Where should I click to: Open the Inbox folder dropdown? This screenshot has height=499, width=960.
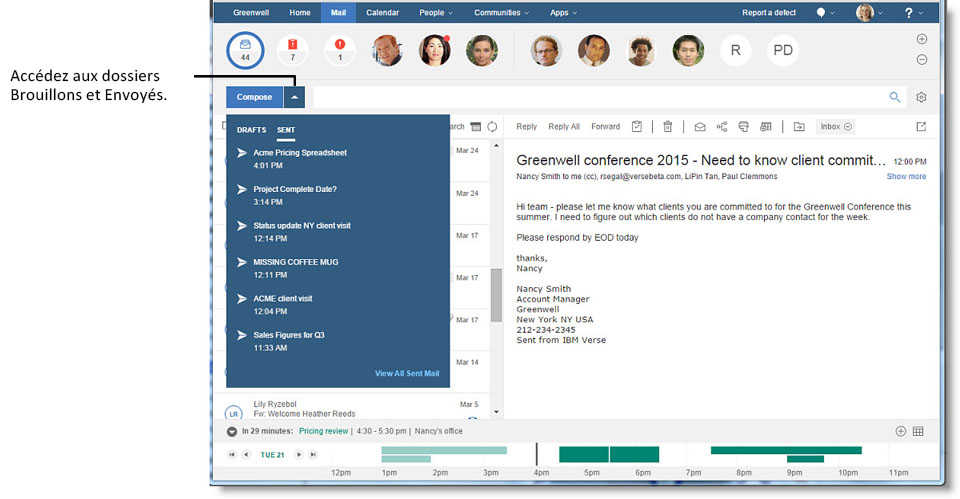(836, 127)
